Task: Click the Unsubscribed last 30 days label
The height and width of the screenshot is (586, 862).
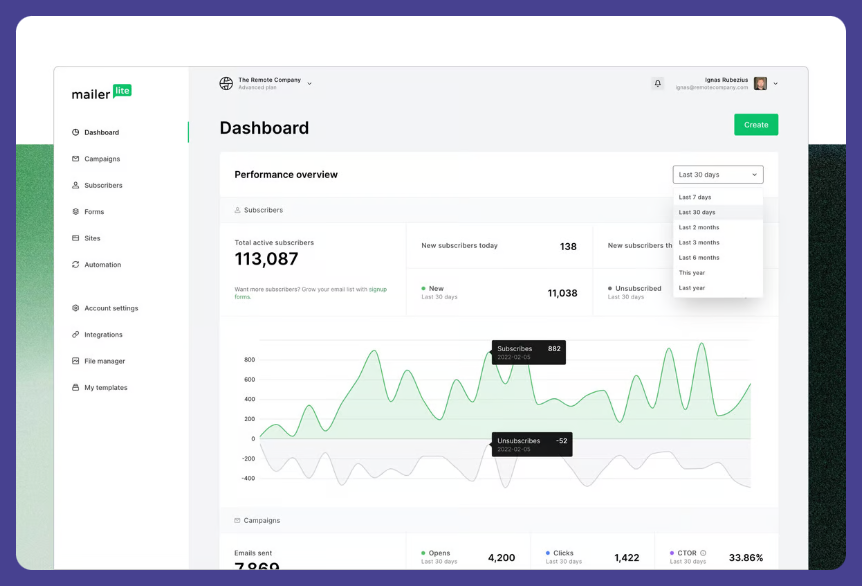Action: 634,292
